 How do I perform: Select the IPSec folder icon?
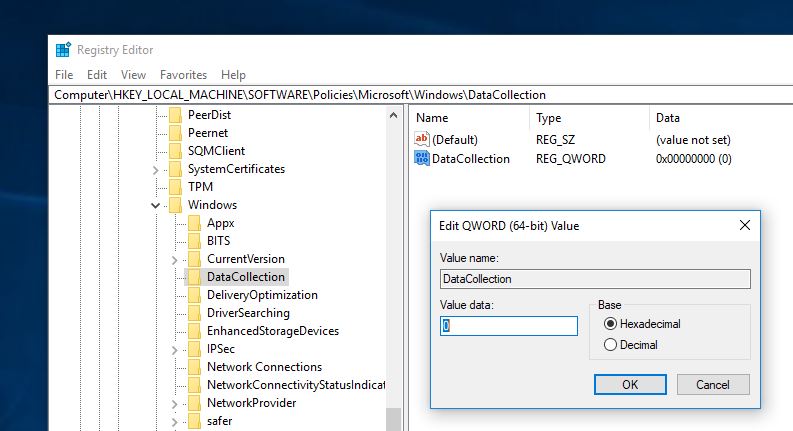pos(194,349)
